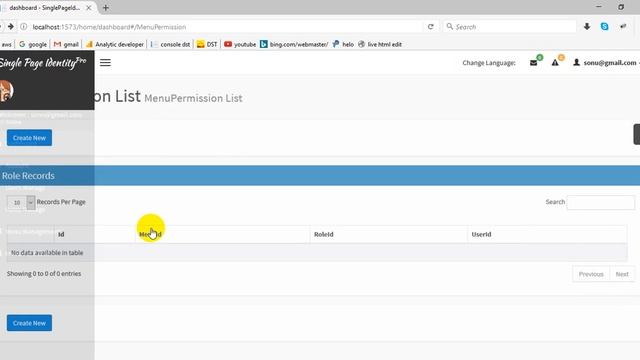Click the No data available in table row
The width and height of the screenshot is (640, 360).
pos(317,253)
